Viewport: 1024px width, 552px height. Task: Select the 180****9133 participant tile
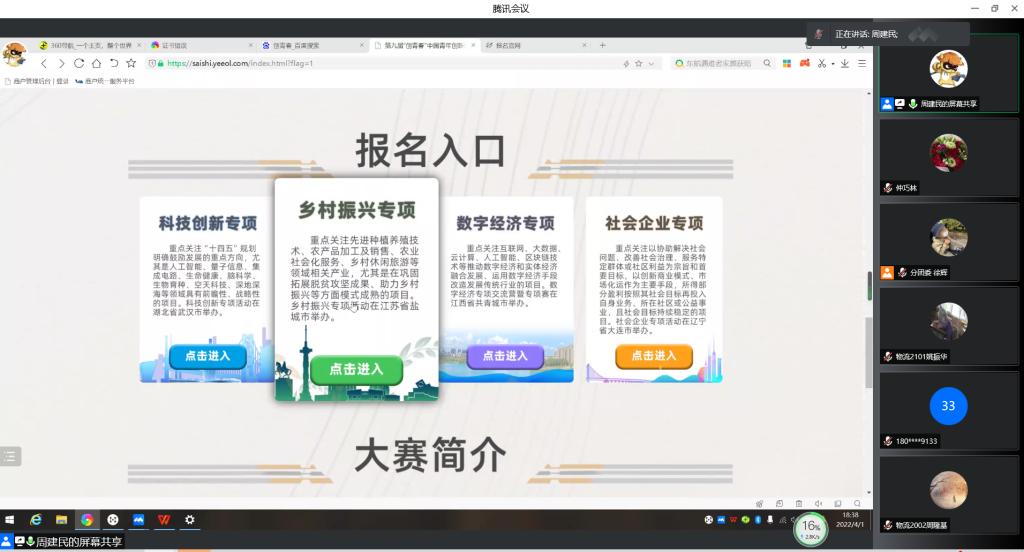[948, 410]
